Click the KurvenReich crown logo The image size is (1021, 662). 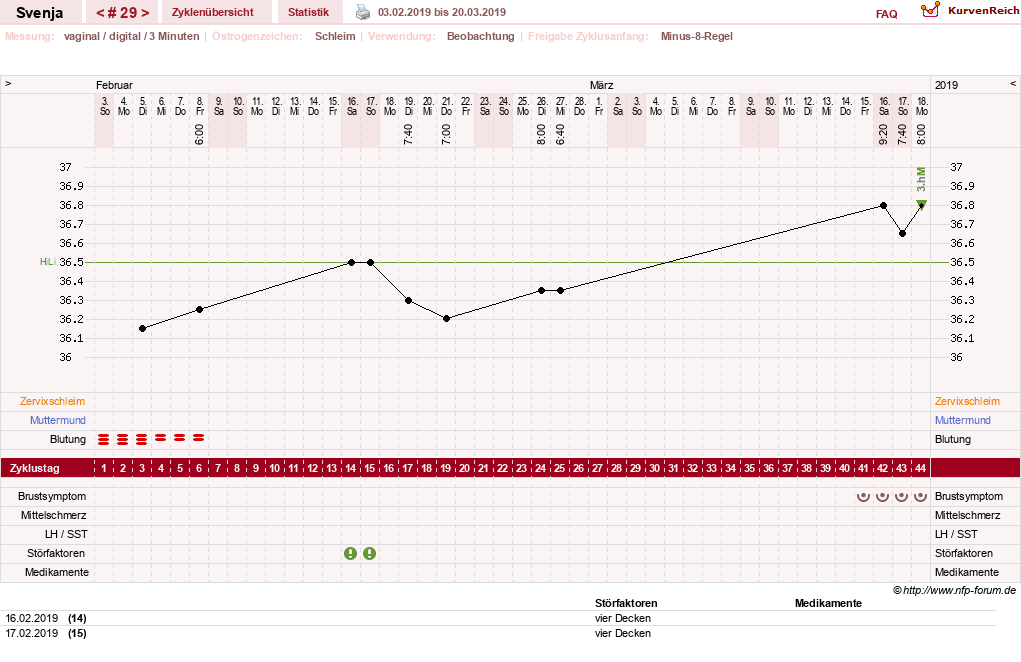coord(930,10)
